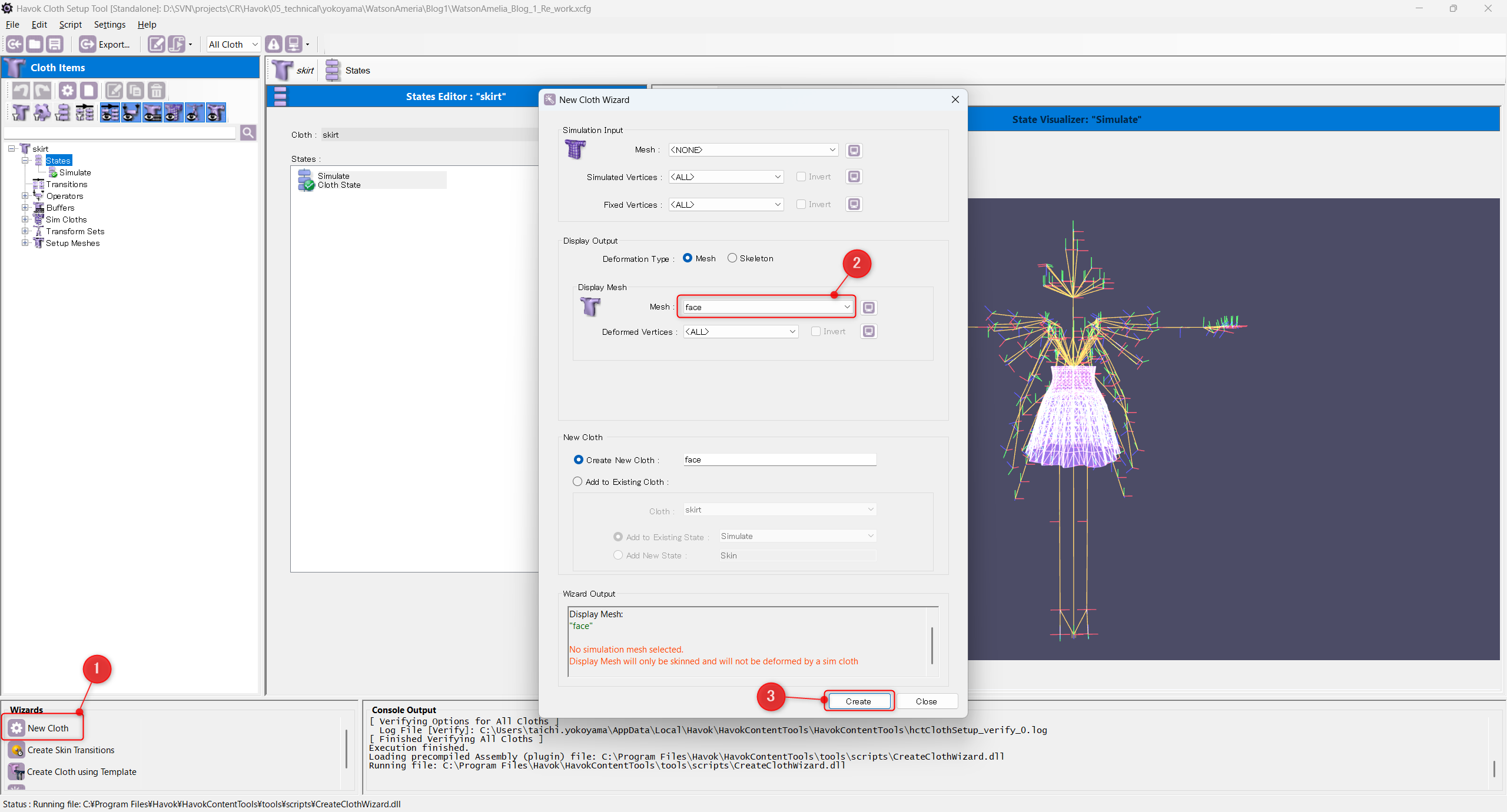
Task: Click the copy pages icon in Cloth Items toolbar
Action: tap(135, 91)
